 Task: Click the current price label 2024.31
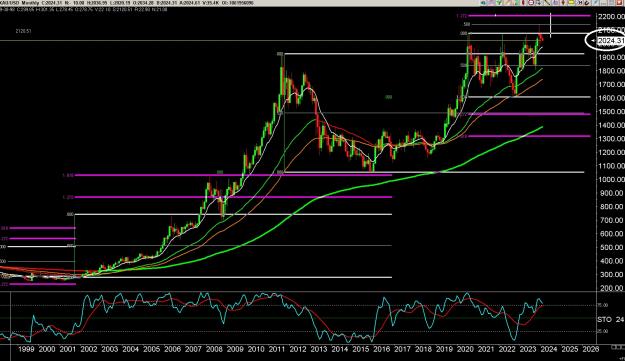point(611,41)
